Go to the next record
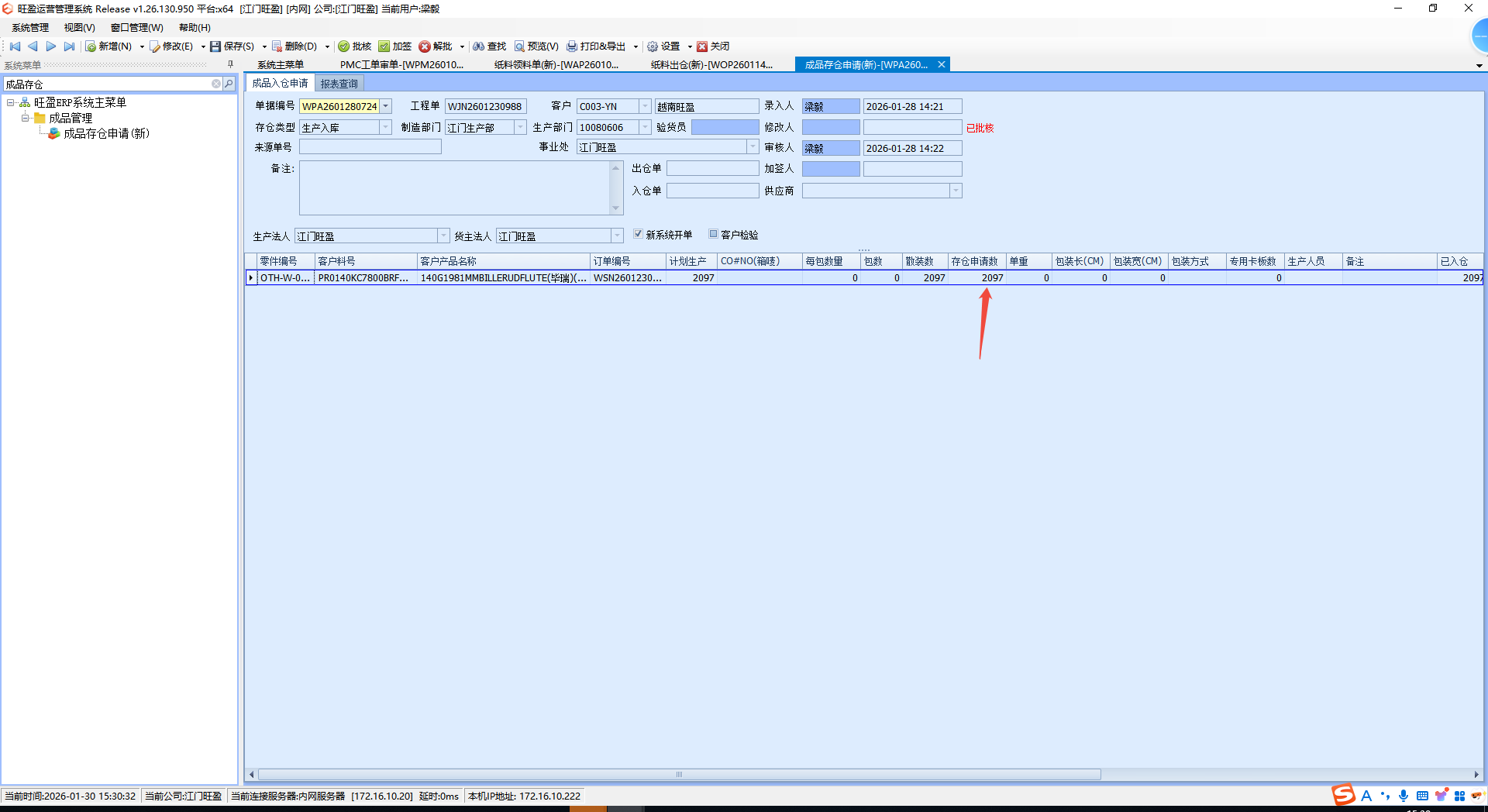This screenshot has width=1488, height=812. (x=51, y=46)
